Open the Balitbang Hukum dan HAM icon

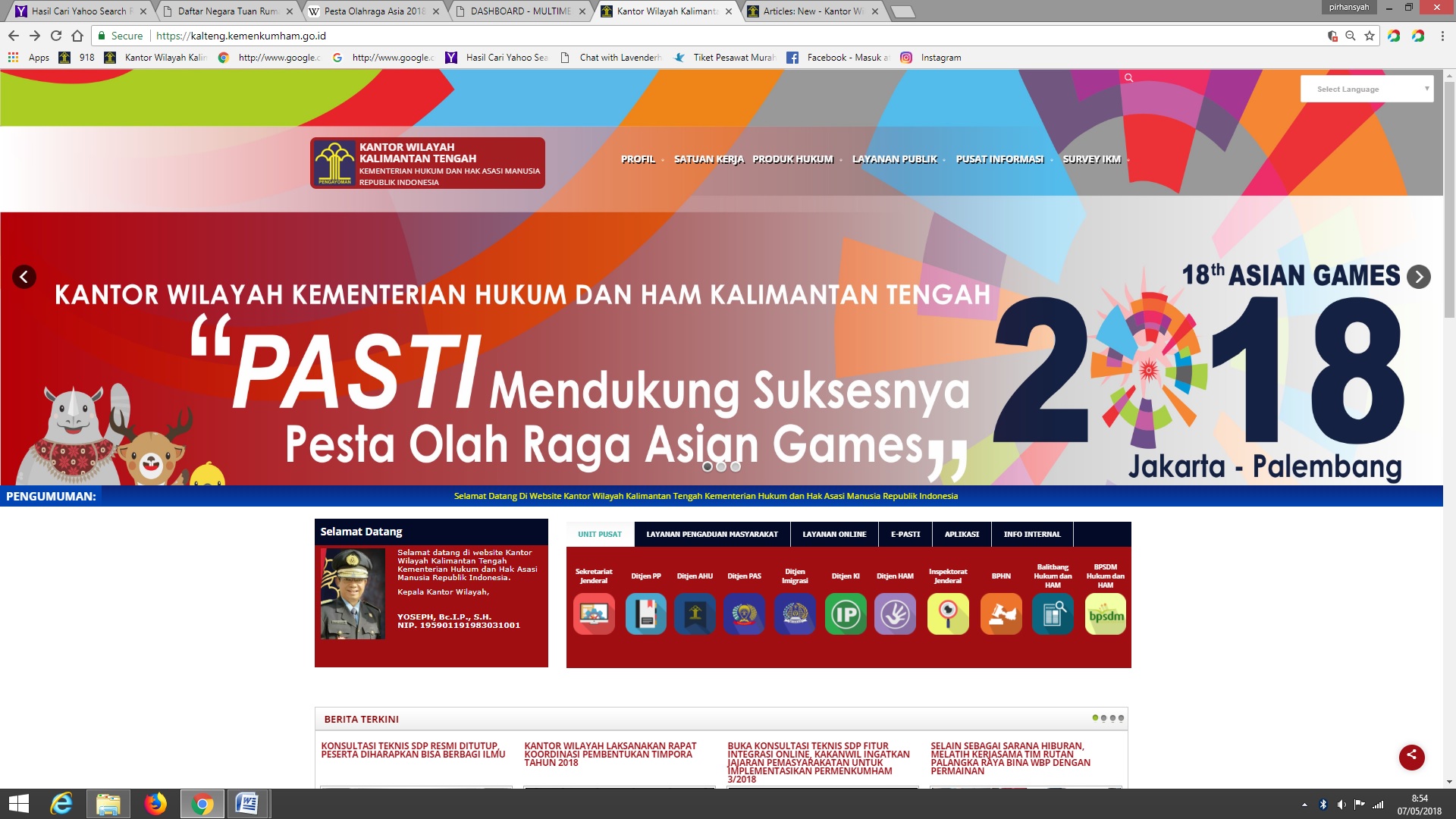pyautogui.click(x=1053, y=614)
